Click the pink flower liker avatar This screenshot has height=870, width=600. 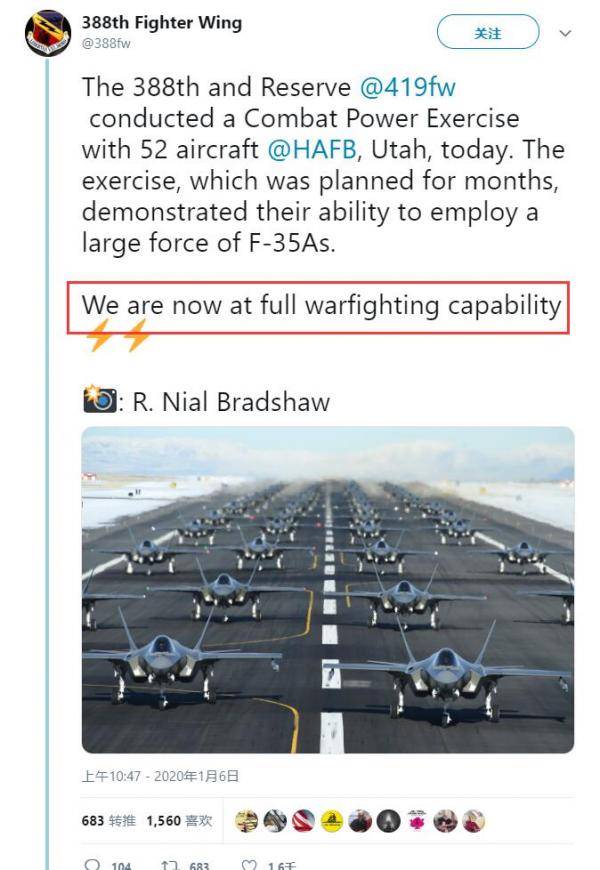416,821
